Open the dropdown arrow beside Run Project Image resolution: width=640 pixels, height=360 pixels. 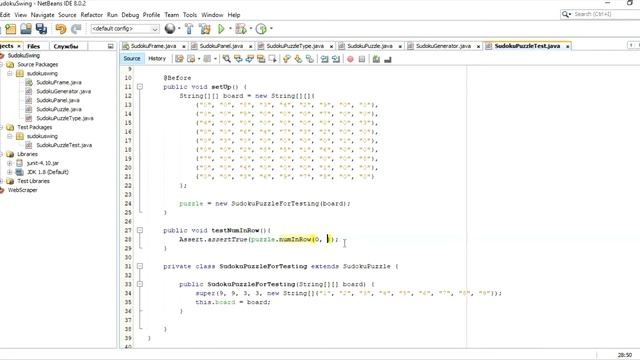coord(230,29)
